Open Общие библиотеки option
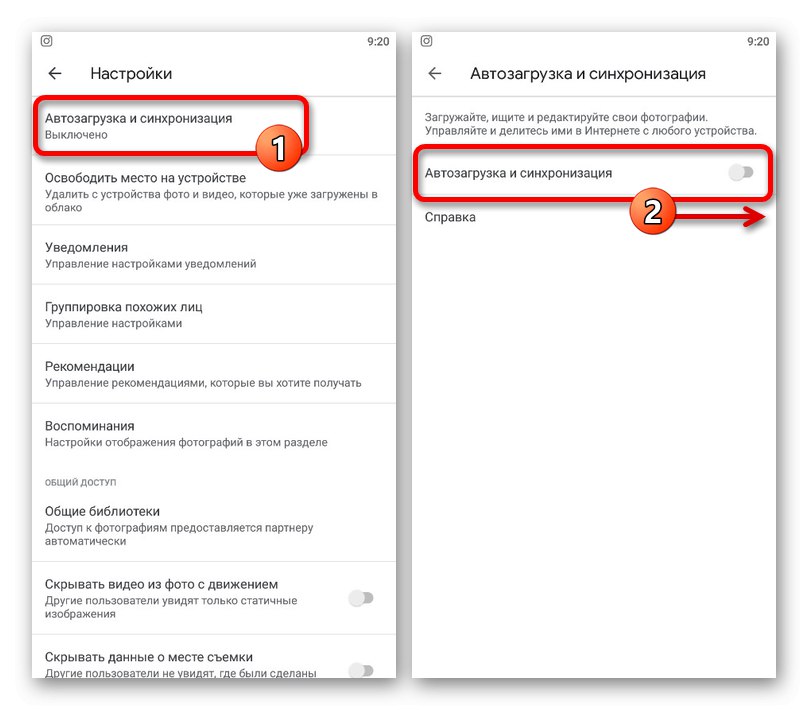The width and height of the screenshot is (808, 710). [214, 526]
